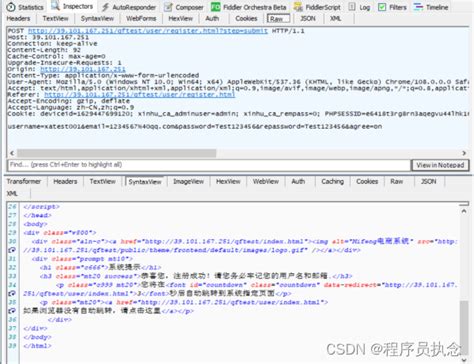Click the Inspectors magnifier icon
The height and width of the screenshot is (364, 474).
point(55,5)
